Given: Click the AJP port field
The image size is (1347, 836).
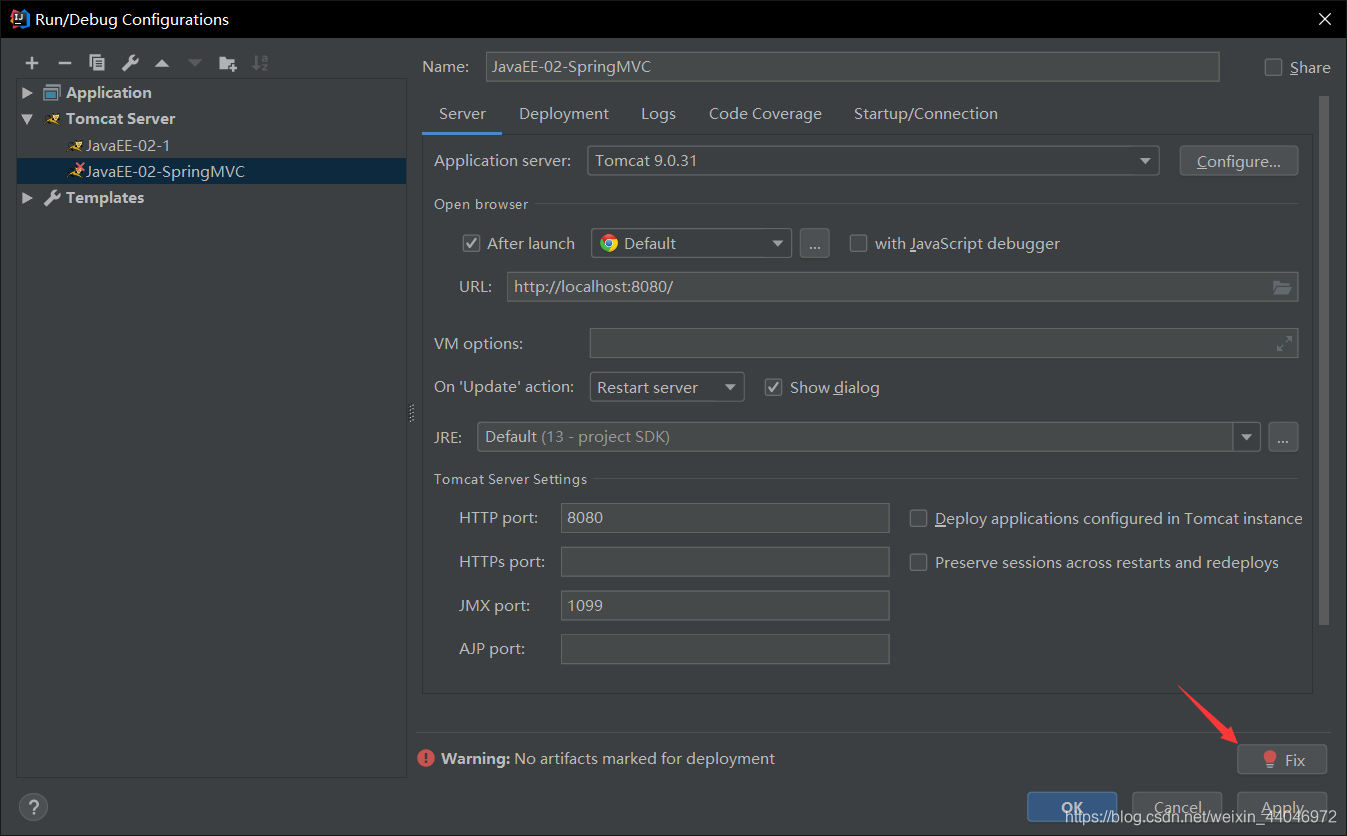Looking at the screenshot, I should click(x=725, y=649).
